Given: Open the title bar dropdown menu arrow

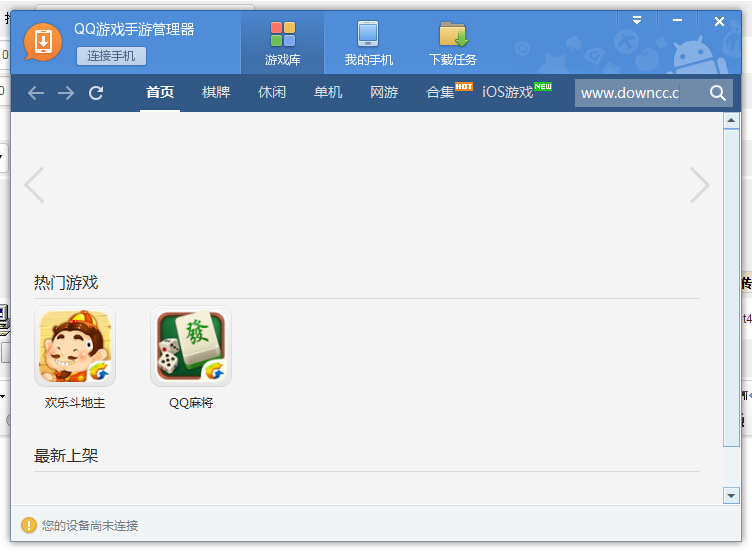Looking at the screenshot, I should point(637,20).
